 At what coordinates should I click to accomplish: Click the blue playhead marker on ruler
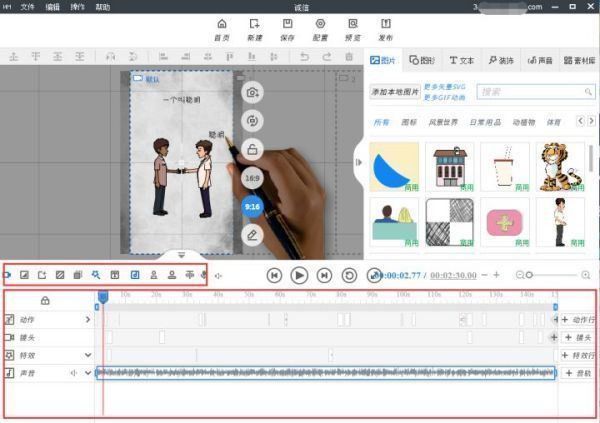pyautogui.click(x=103, y=297)
